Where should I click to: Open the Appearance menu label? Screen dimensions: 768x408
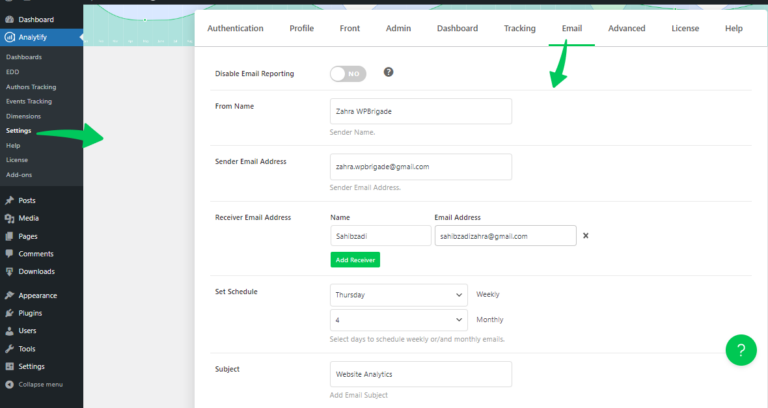click(x=38, y=295)
